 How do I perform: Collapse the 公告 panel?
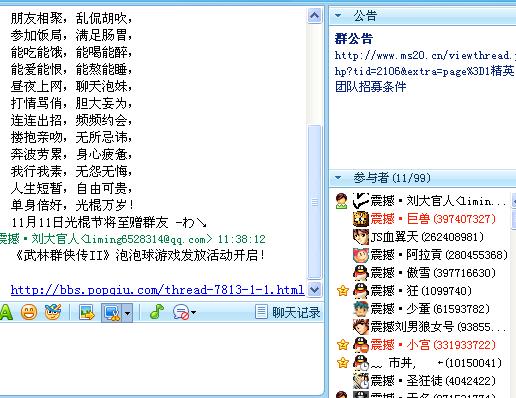pyautogui.click(x=338, y=15)
